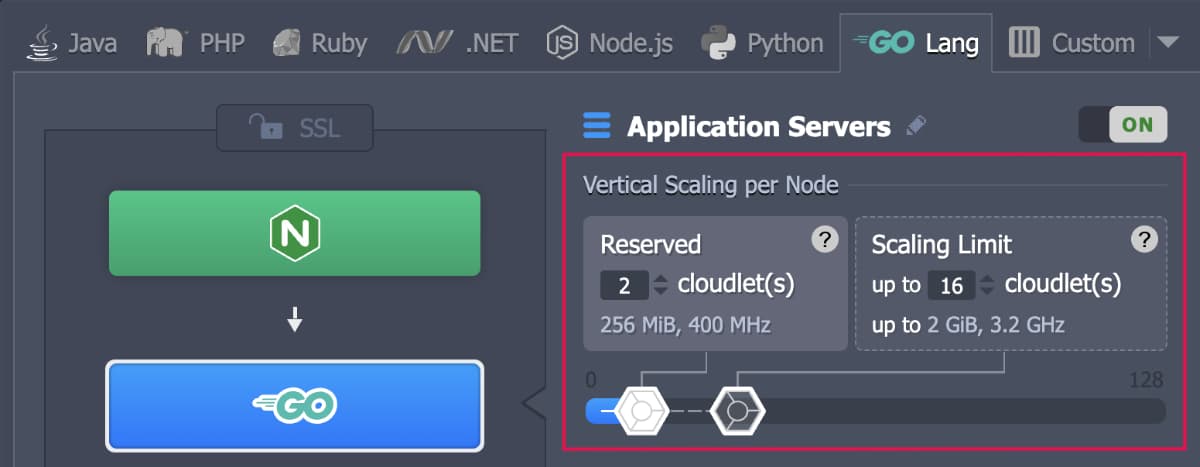Click the Scaling Limit cloudlets number field
The height and width of the screenshot is (467, 1200).
click(951, 286)
